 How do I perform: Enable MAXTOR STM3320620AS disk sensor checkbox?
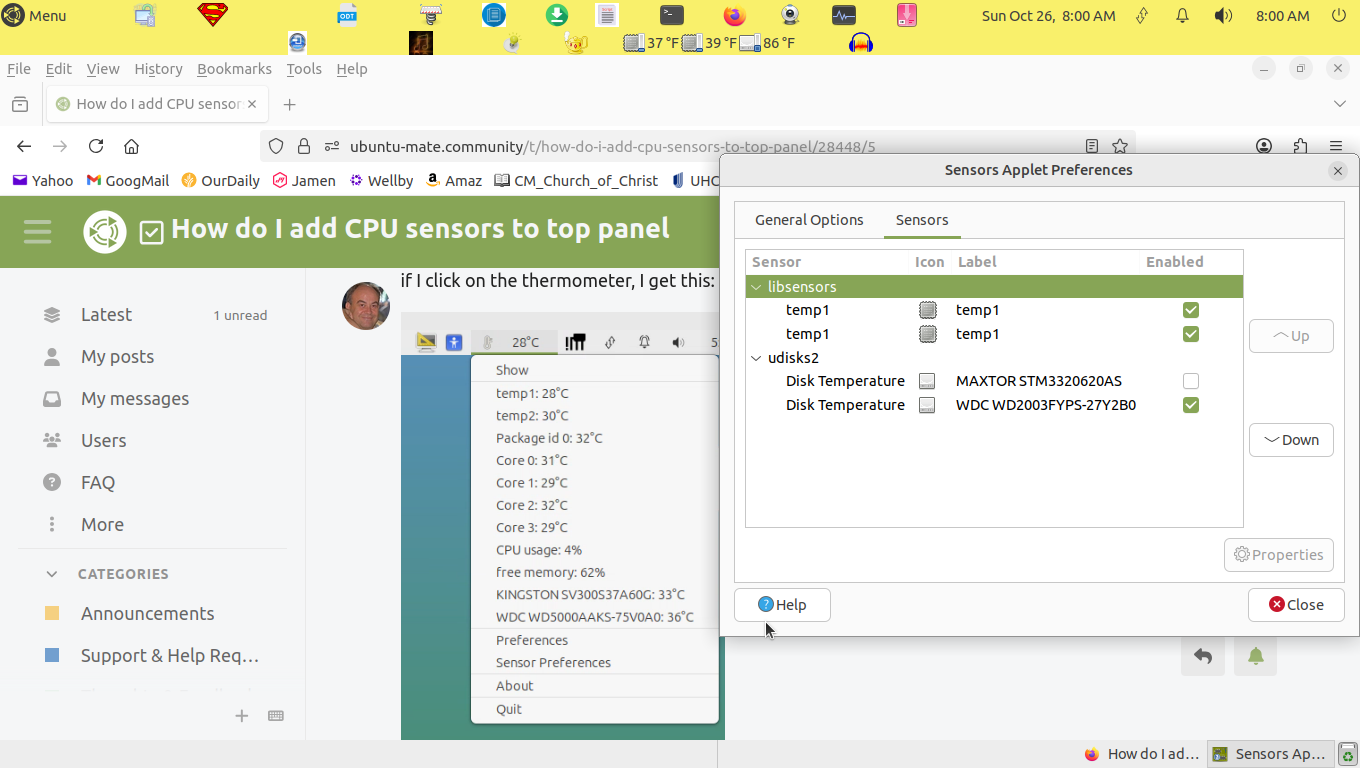(1190, 381)
